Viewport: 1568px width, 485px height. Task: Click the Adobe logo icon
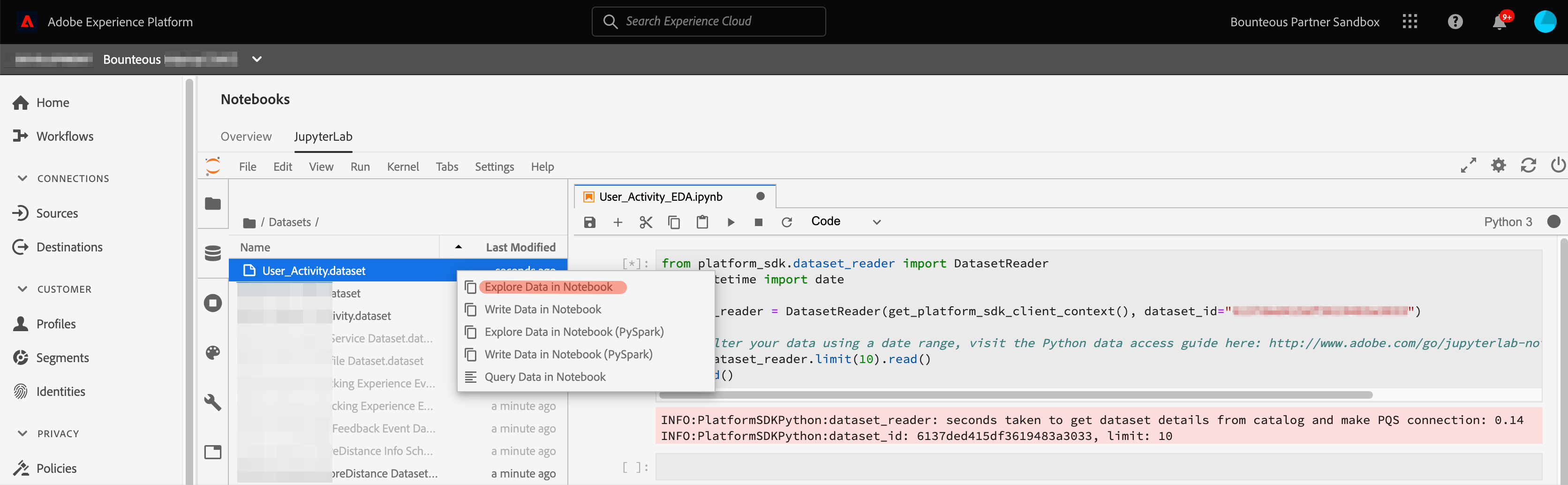click(x=27, y=22)
